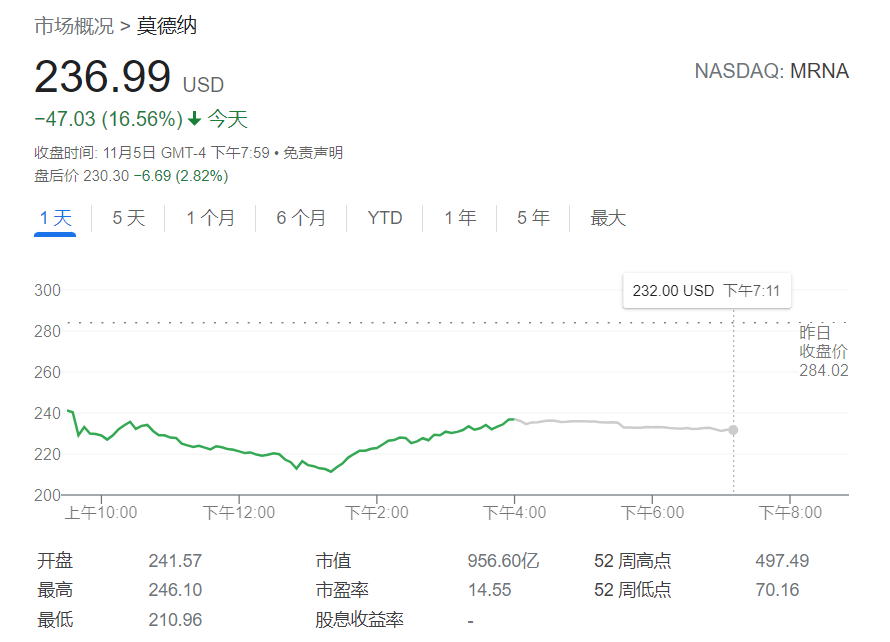
Task: Click the 下午2:00 axis label
Action: pyautogui.click(x=376, y=513)
